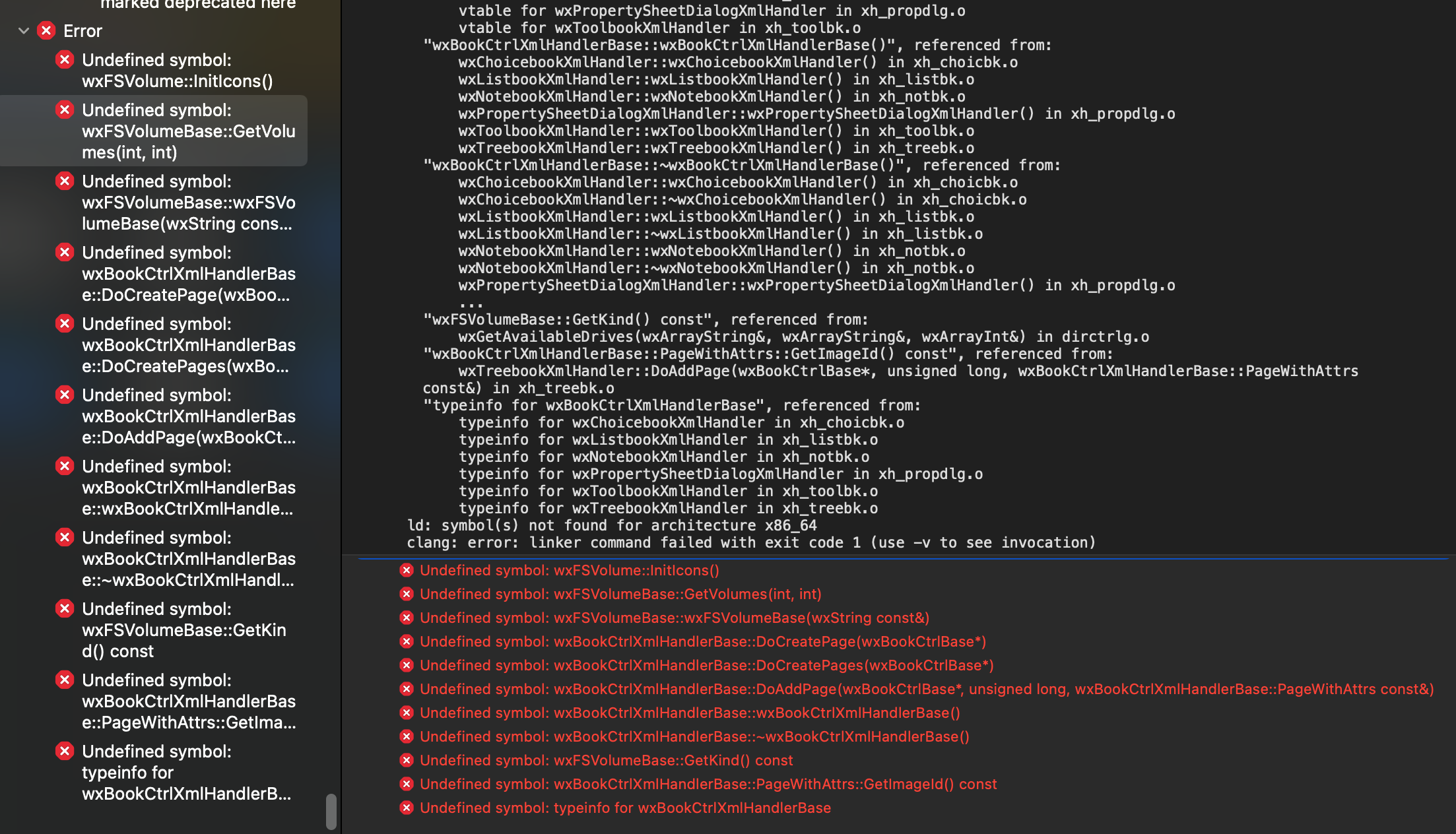1456x834 pixels.
Task: Select the wxBookCtrlXmlHandlerBase::DoCreatePages issue
Action: pos(185,344)
